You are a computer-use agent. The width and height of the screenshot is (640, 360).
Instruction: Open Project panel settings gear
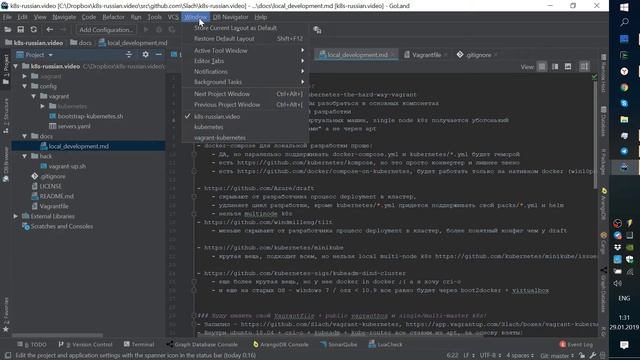(x=145, y=54)
